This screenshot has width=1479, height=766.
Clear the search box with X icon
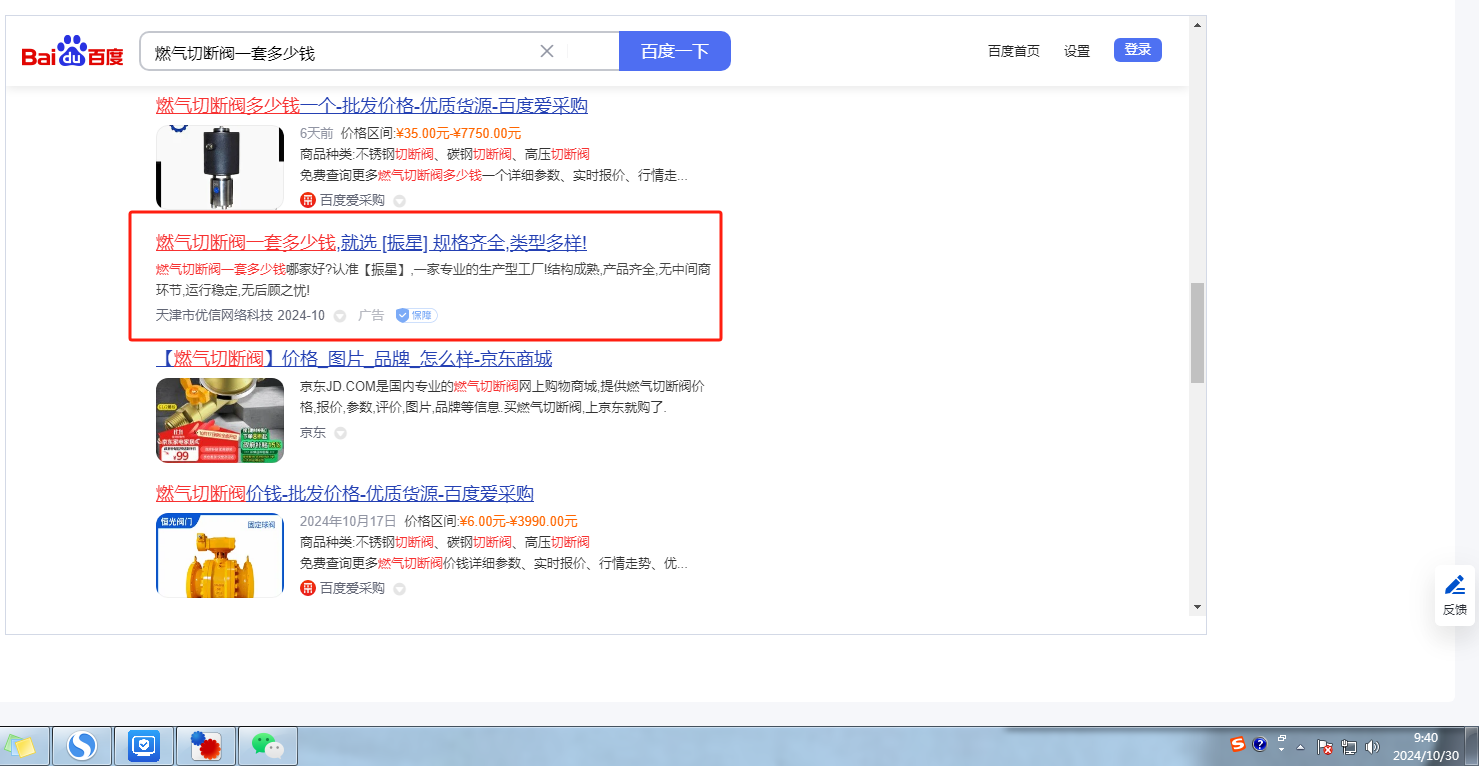(x=547, y=51)
